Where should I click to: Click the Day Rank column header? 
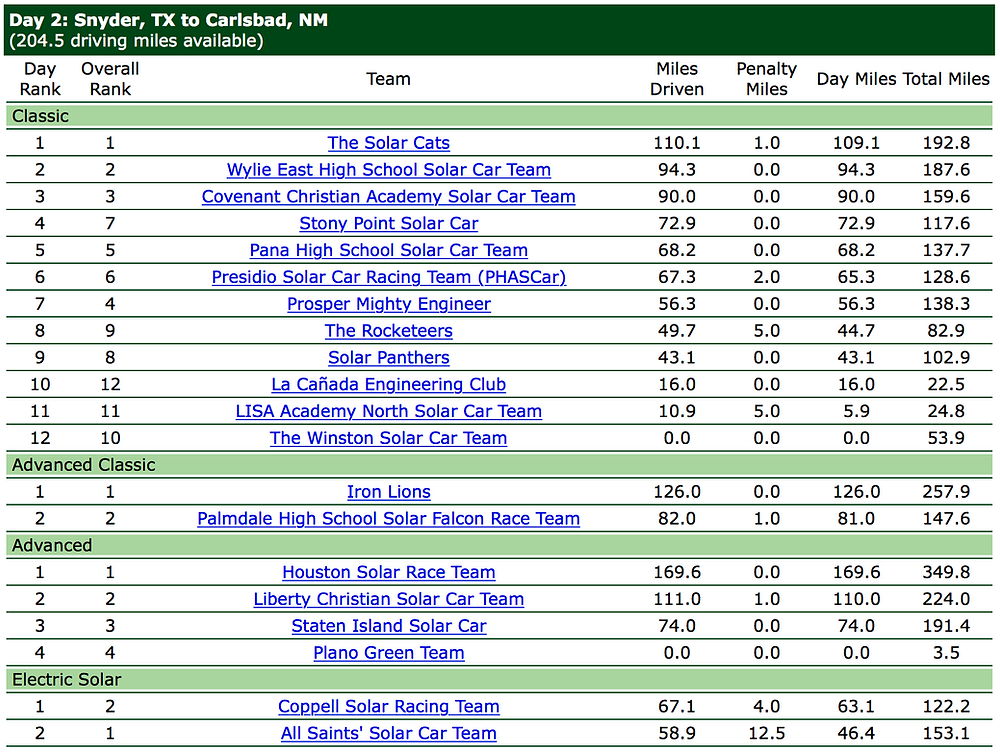40,79
